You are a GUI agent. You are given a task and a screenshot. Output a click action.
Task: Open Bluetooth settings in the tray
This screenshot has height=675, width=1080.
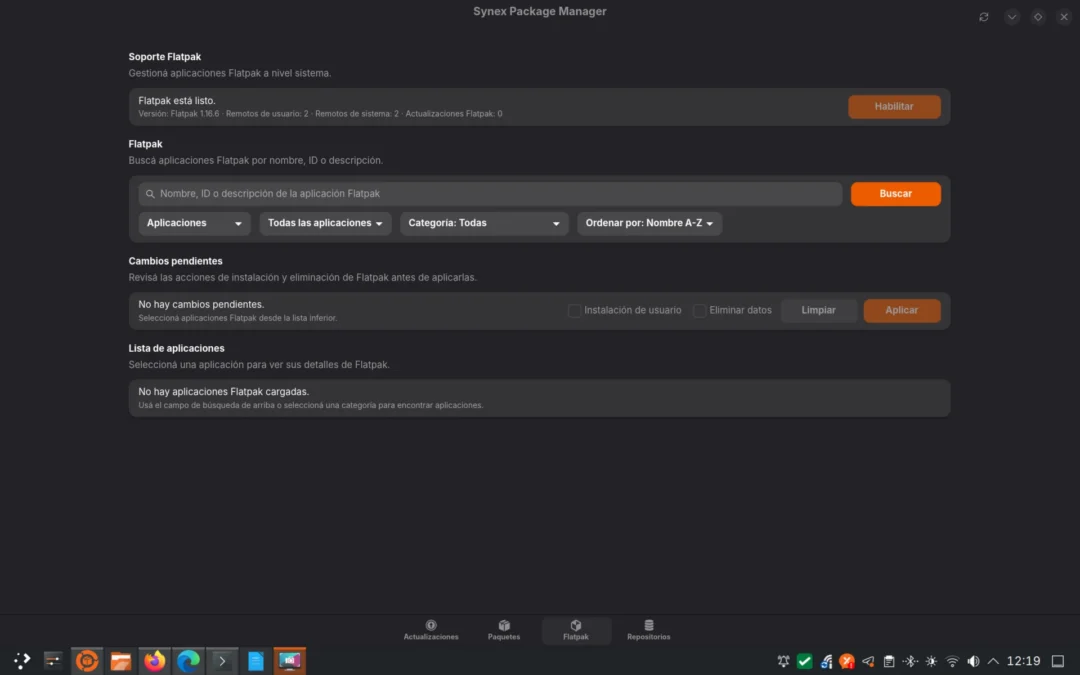click(910, 661)
